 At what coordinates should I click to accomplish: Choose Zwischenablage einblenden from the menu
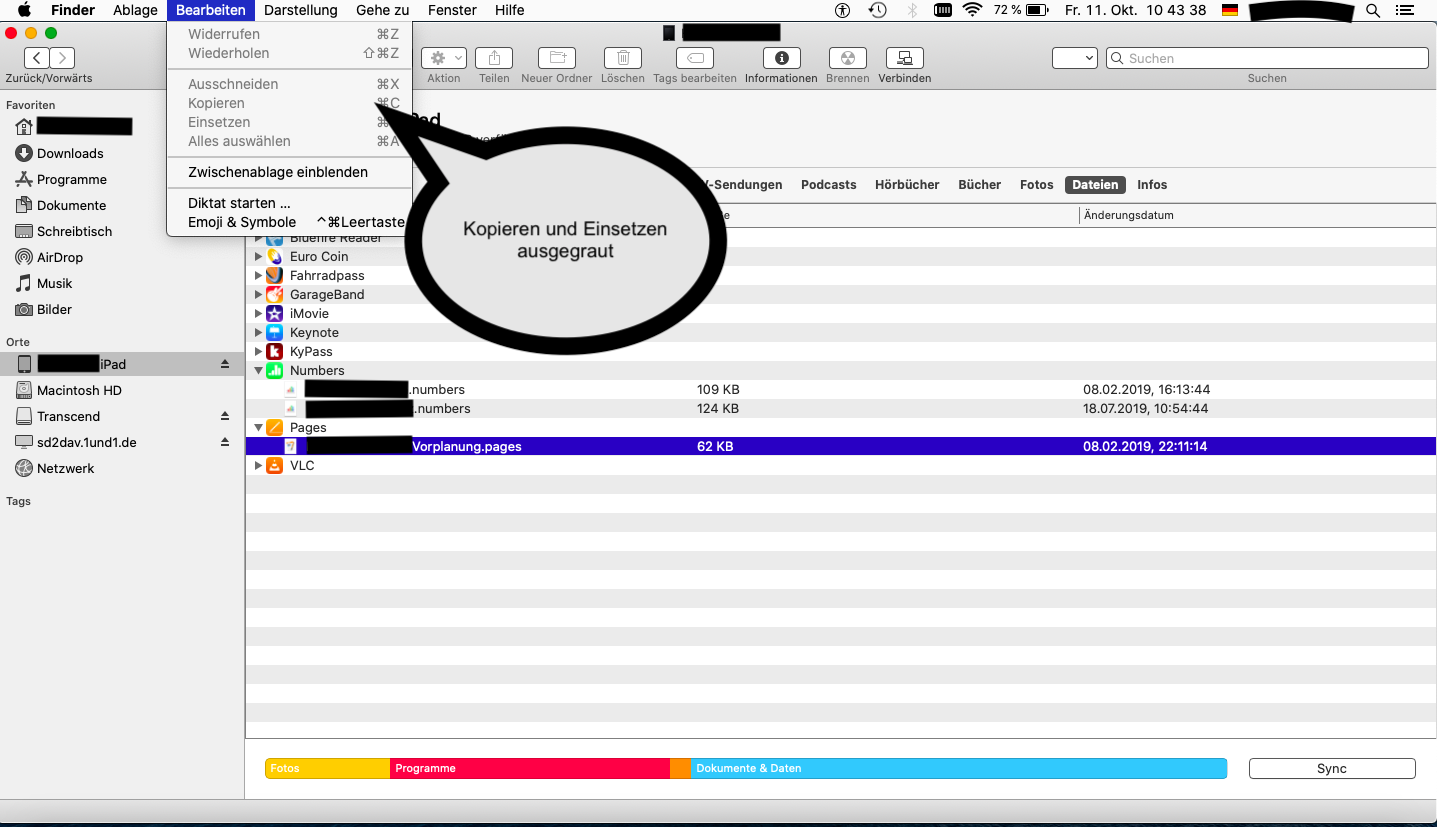(289, 172)
